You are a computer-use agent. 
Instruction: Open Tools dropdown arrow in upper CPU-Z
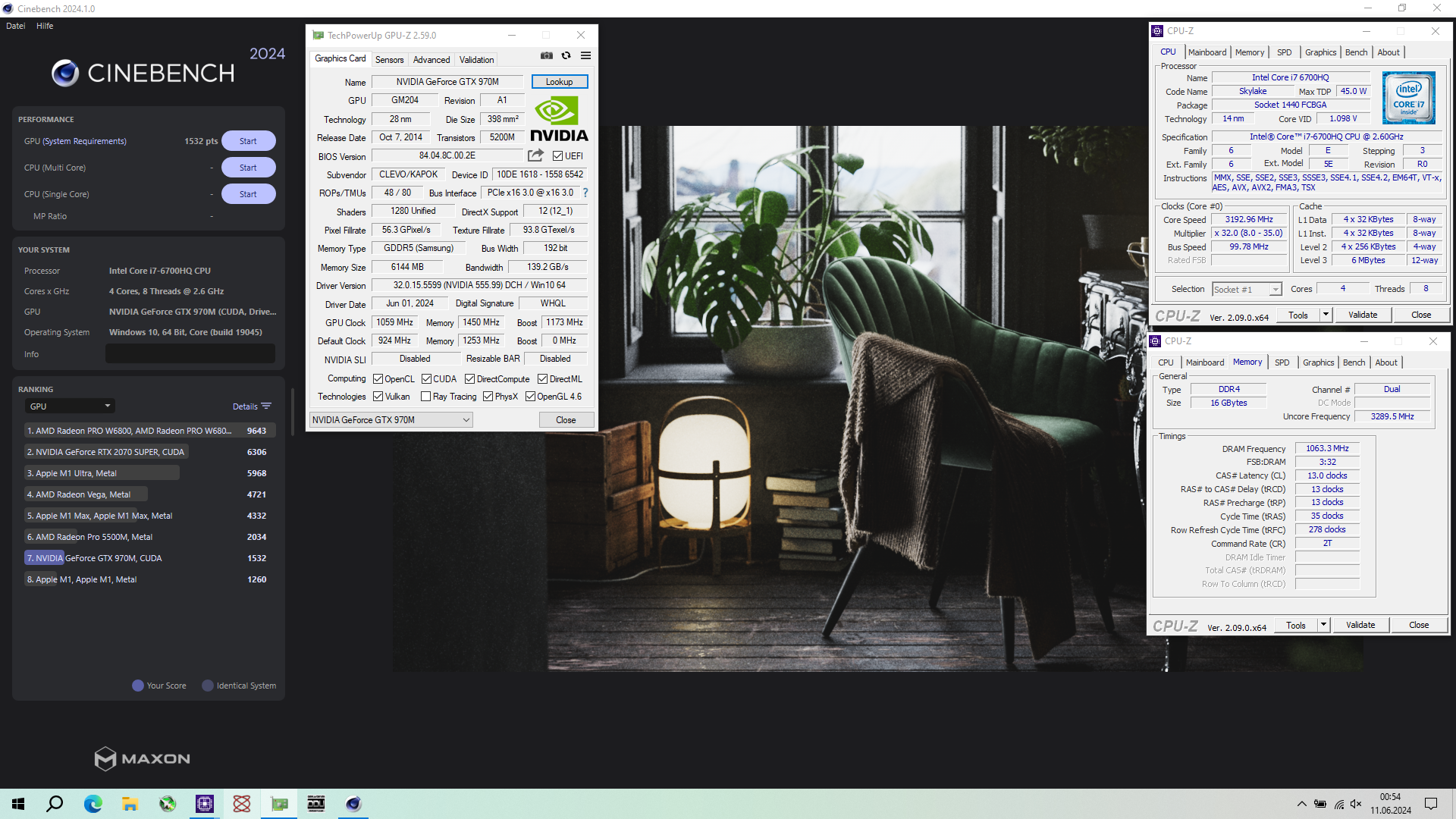[x=1326, y=315]
